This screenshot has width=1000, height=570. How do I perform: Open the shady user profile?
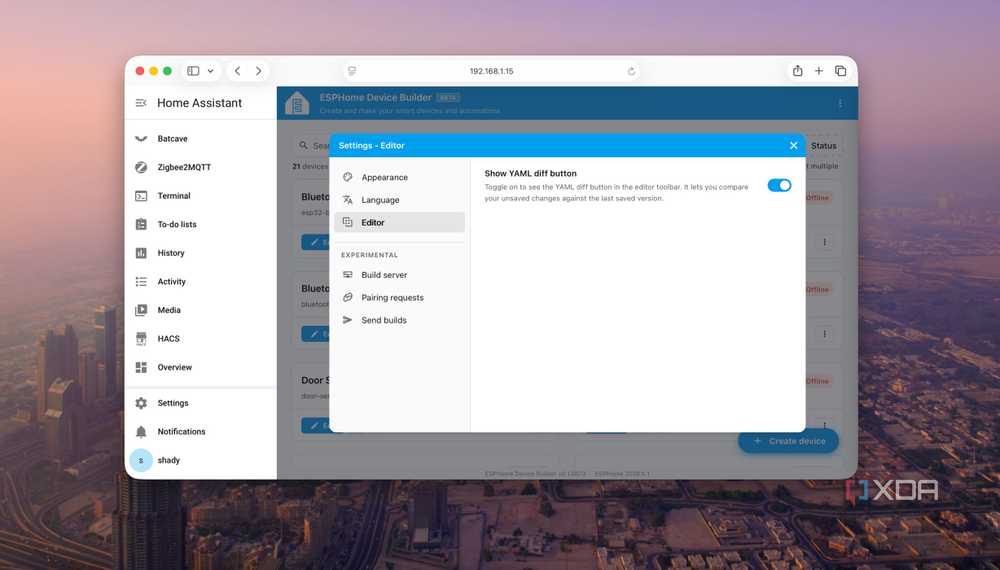pyautogui.click(x=200, y=460)
